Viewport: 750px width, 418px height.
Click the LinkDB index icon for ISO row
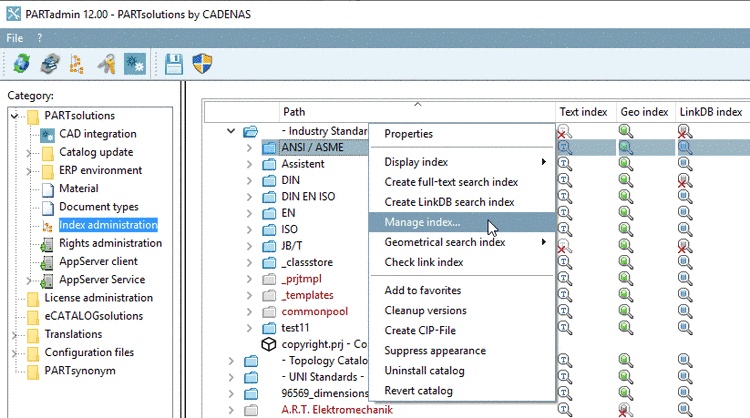click(684, 229)
